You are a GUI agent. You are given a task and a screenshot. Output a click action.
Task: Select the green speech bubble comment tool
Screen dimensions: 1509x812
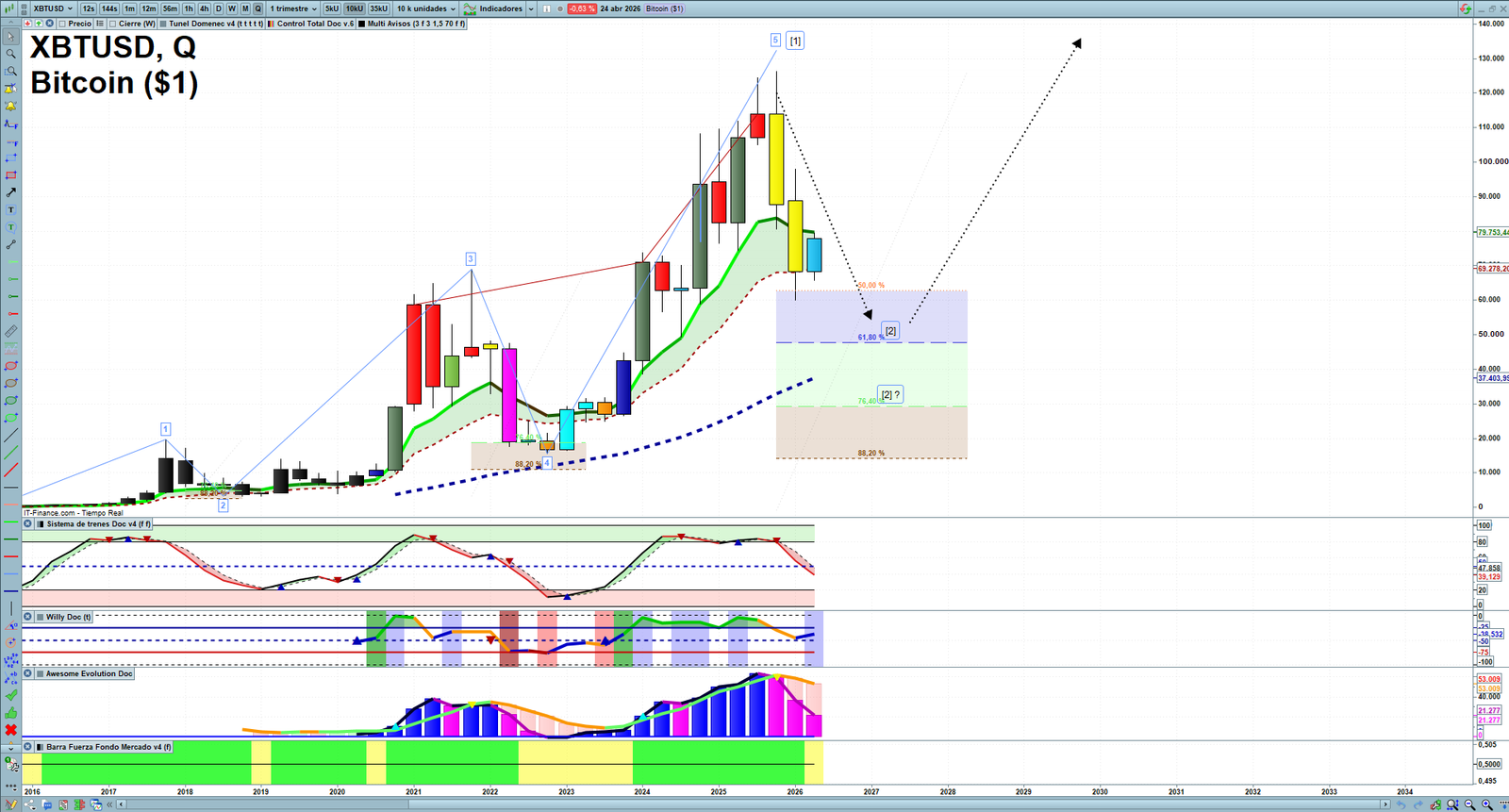[11, 227]
